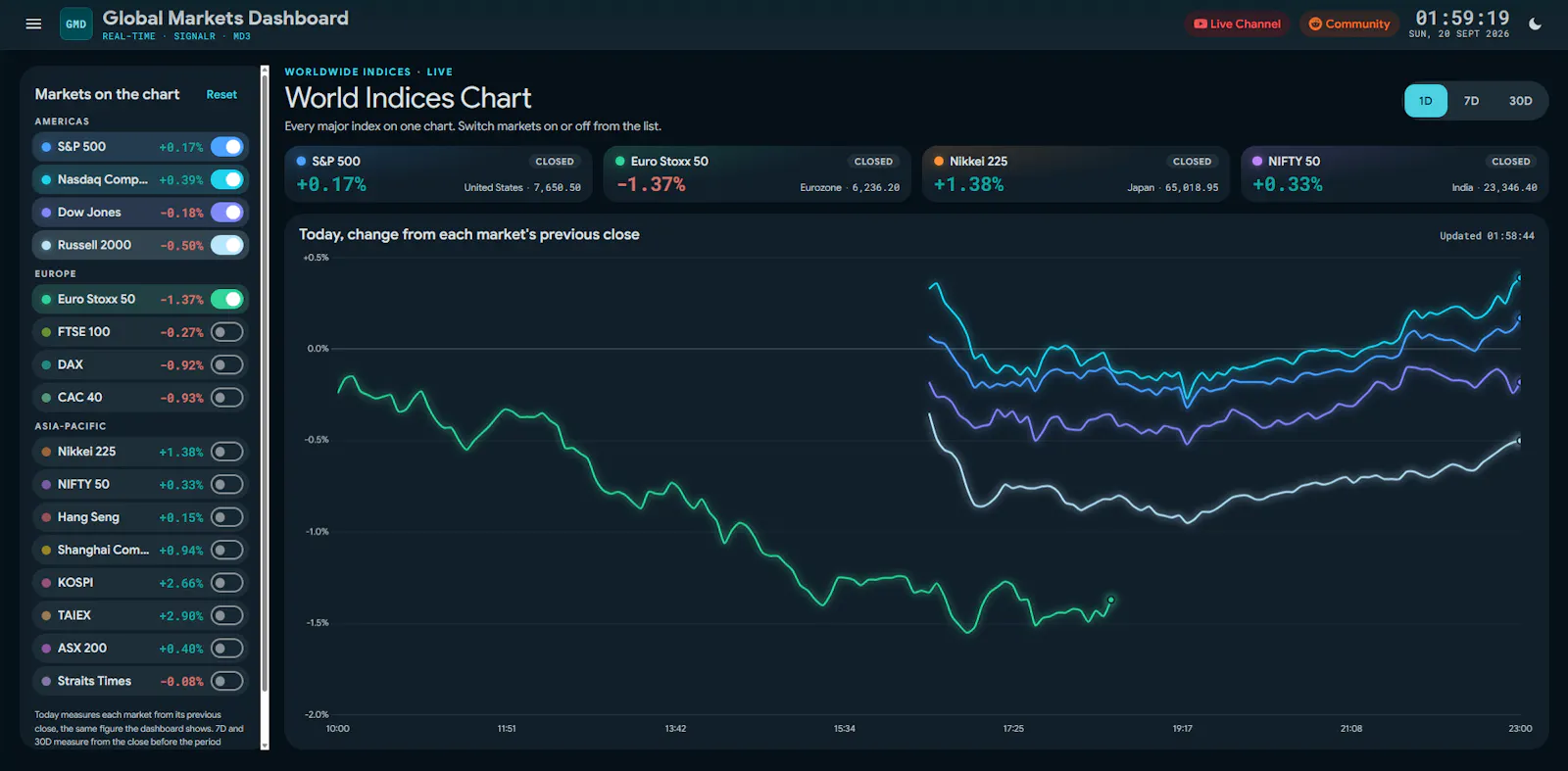Turn off the Dow Jones toggle
This screenshot has height=771, width=1568.
tap(227, 213)
